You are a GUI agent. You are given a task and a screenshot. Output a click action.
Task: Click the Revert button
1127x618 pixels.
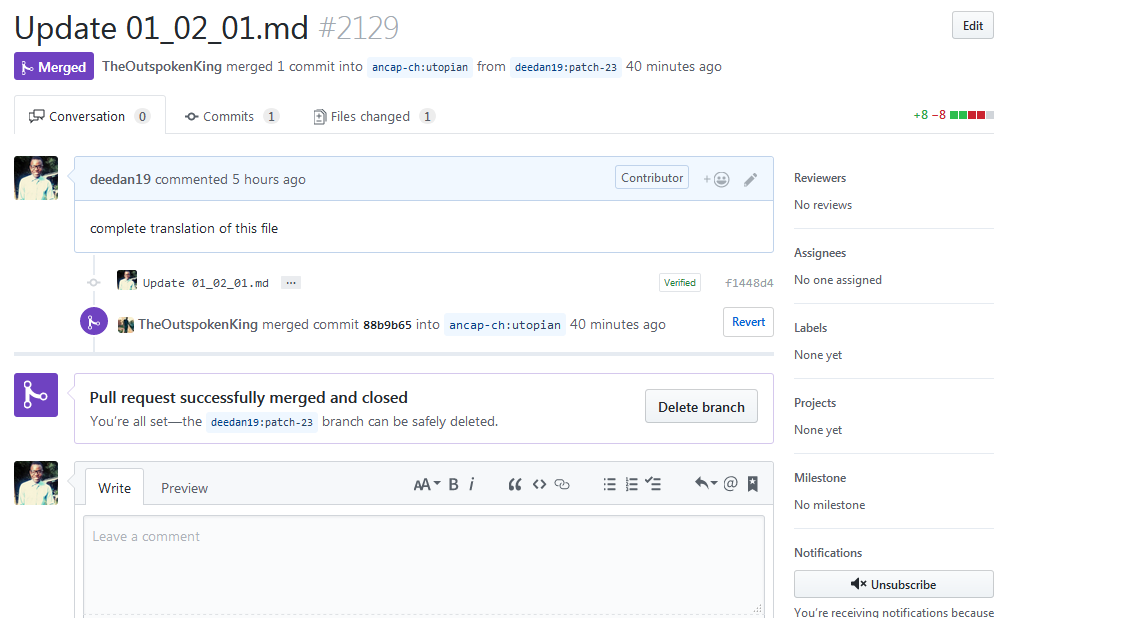pyautogui.click(x=748, y=322)
